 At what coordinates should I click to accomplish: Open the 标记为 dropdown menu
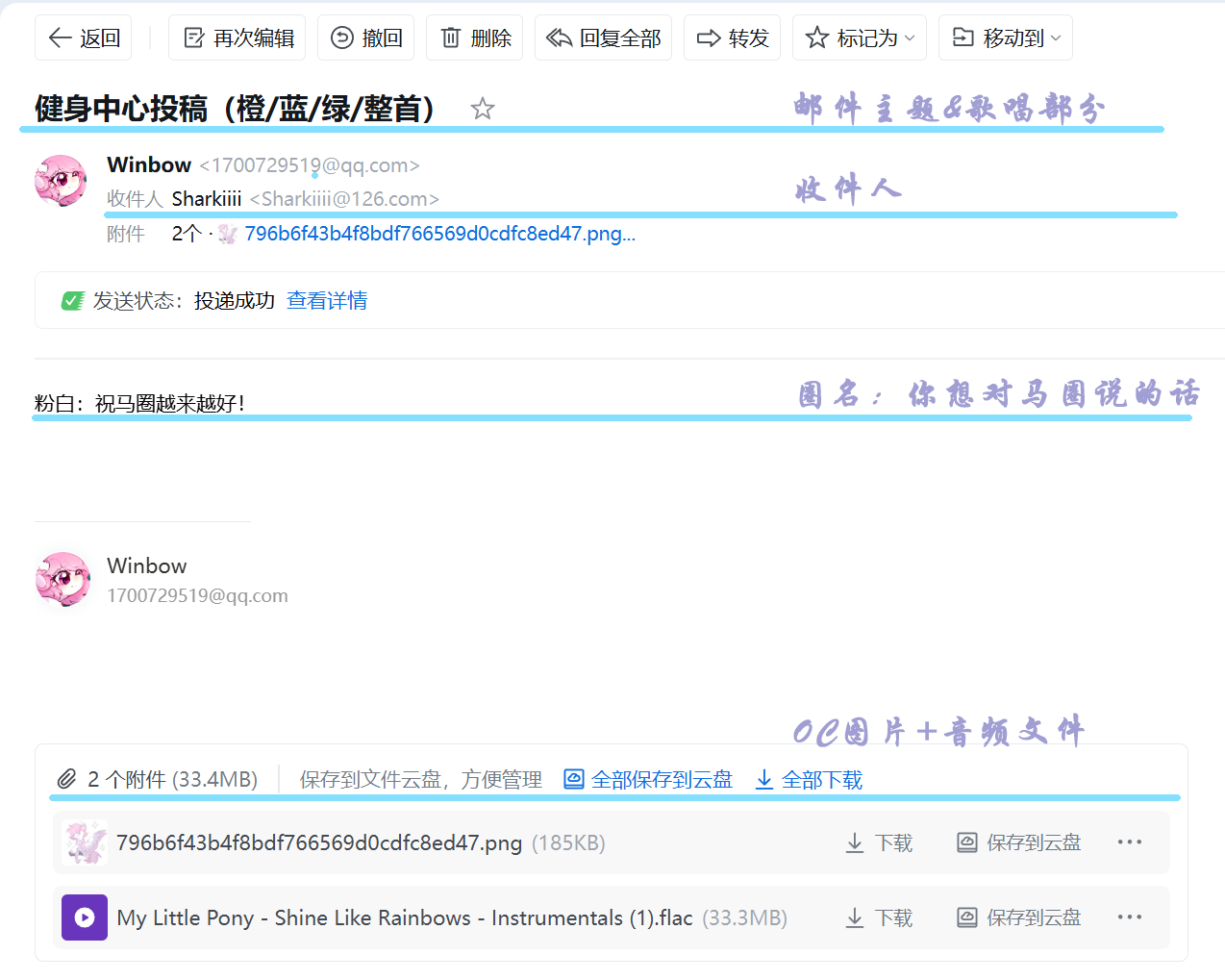(x=860, y=38)
